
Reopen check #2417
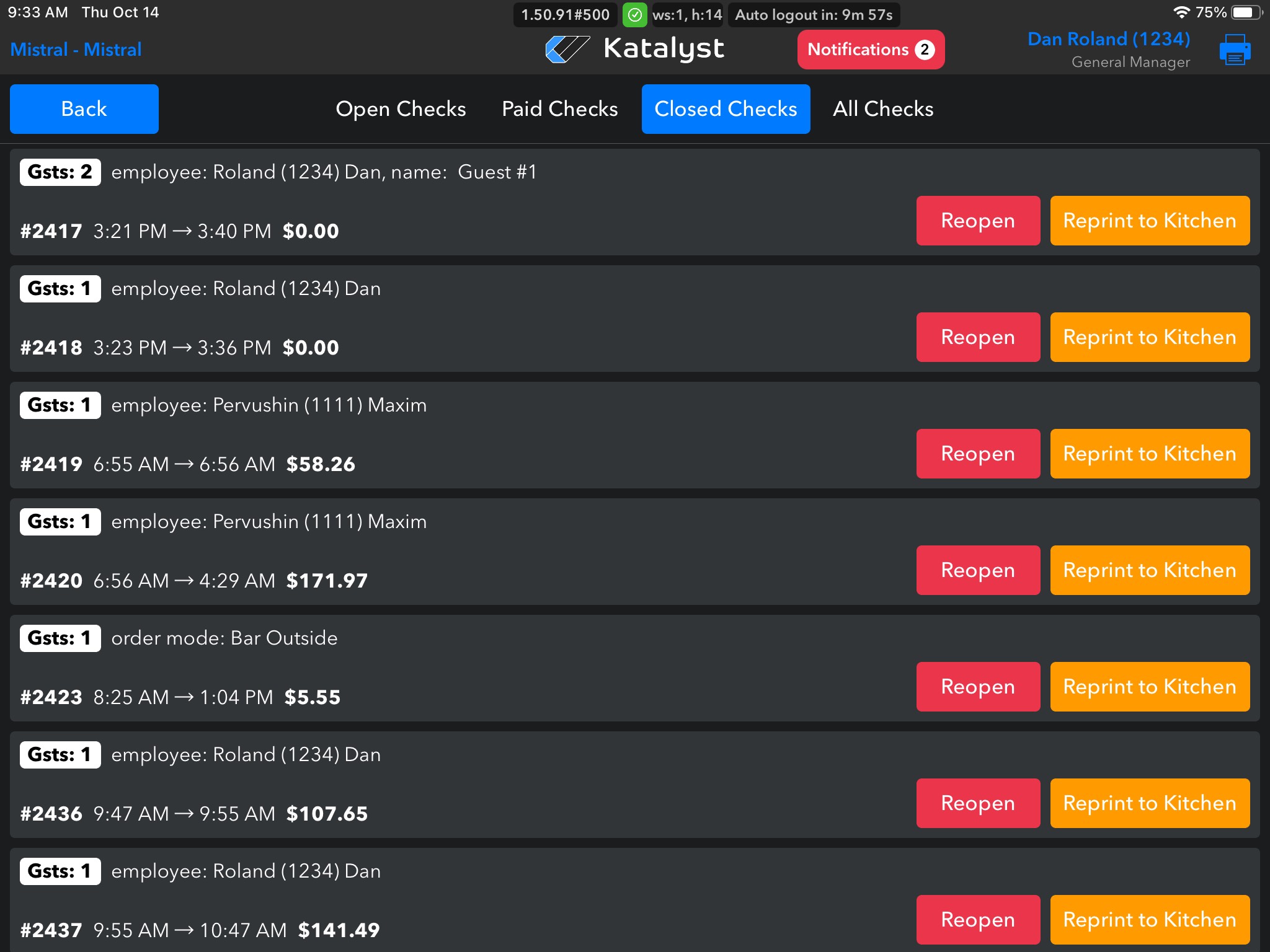tap(978, 221)
